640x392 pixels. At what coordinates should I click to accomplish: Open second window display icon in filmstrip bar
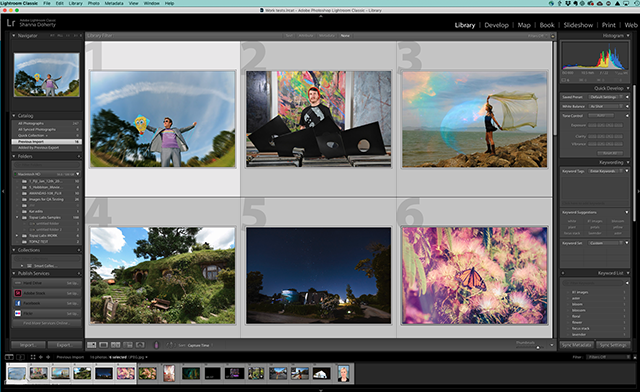click(20, 357)
